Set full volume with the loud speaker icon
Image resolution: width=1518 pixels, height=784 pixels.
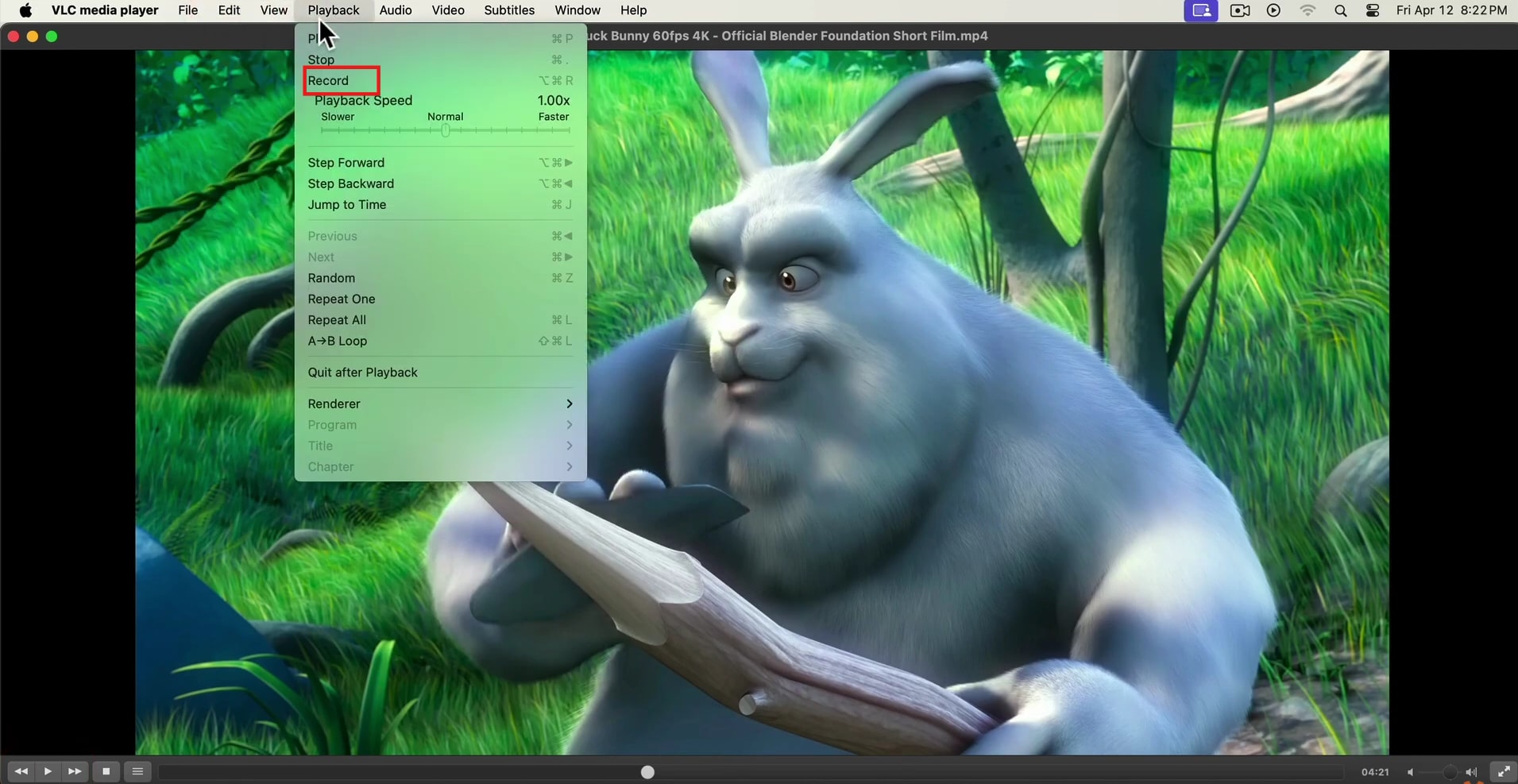pos(1471,772)
